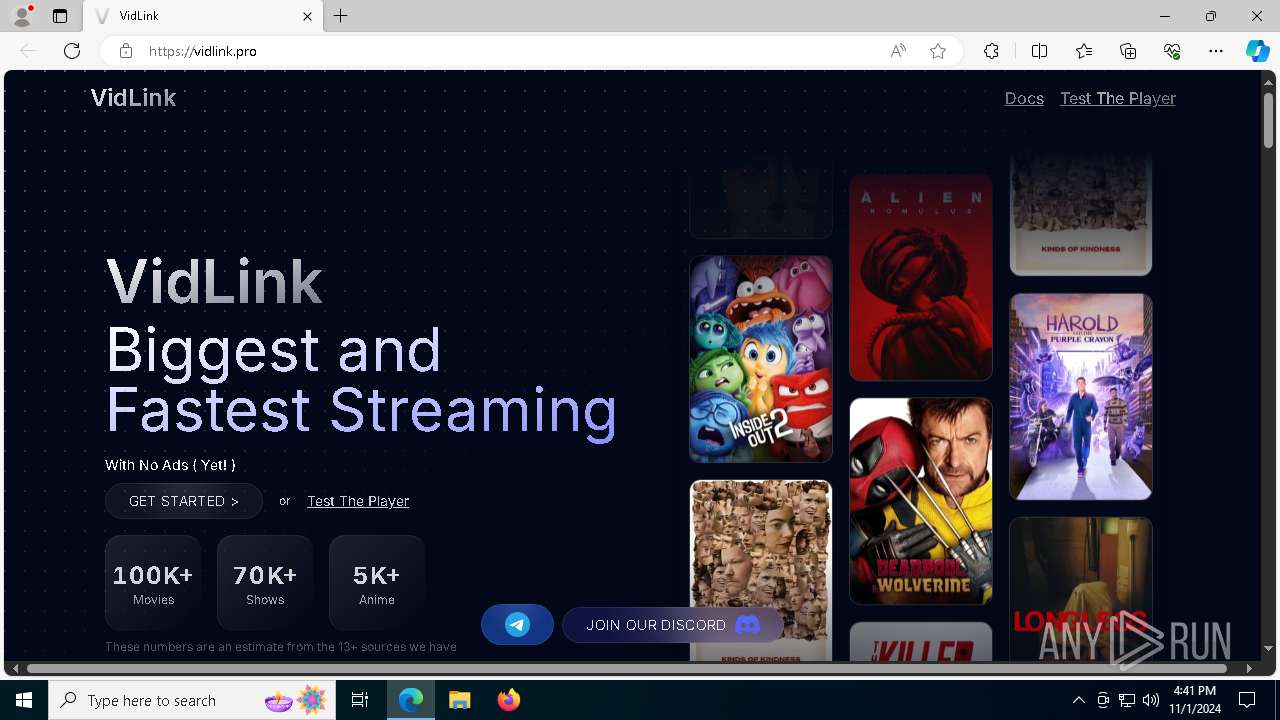Add this page to favorites star
The width and height of the screenshot is (1280, 720).
(x=938, y=51)
